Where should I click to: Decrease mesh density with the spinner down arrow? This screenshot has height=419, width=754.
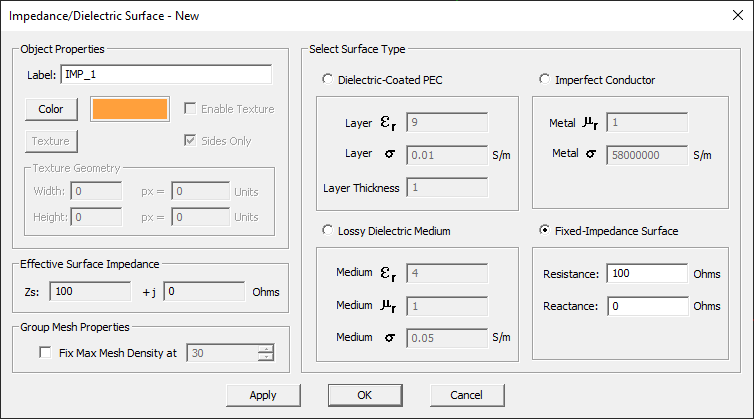click(x=265, y=357)
